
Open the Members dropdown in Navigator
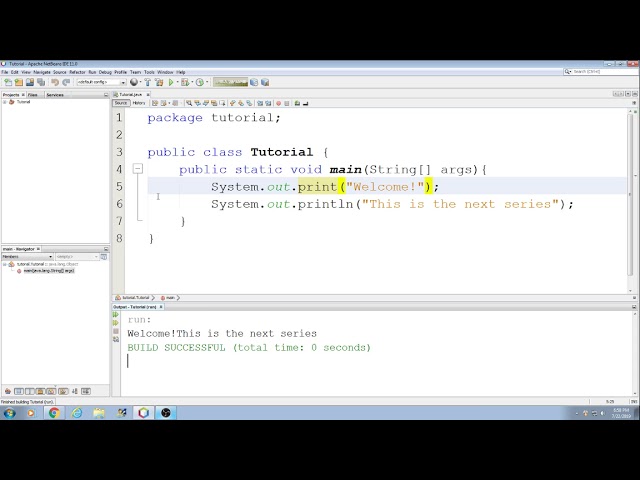pyautogui.click(x=27, y=257)
